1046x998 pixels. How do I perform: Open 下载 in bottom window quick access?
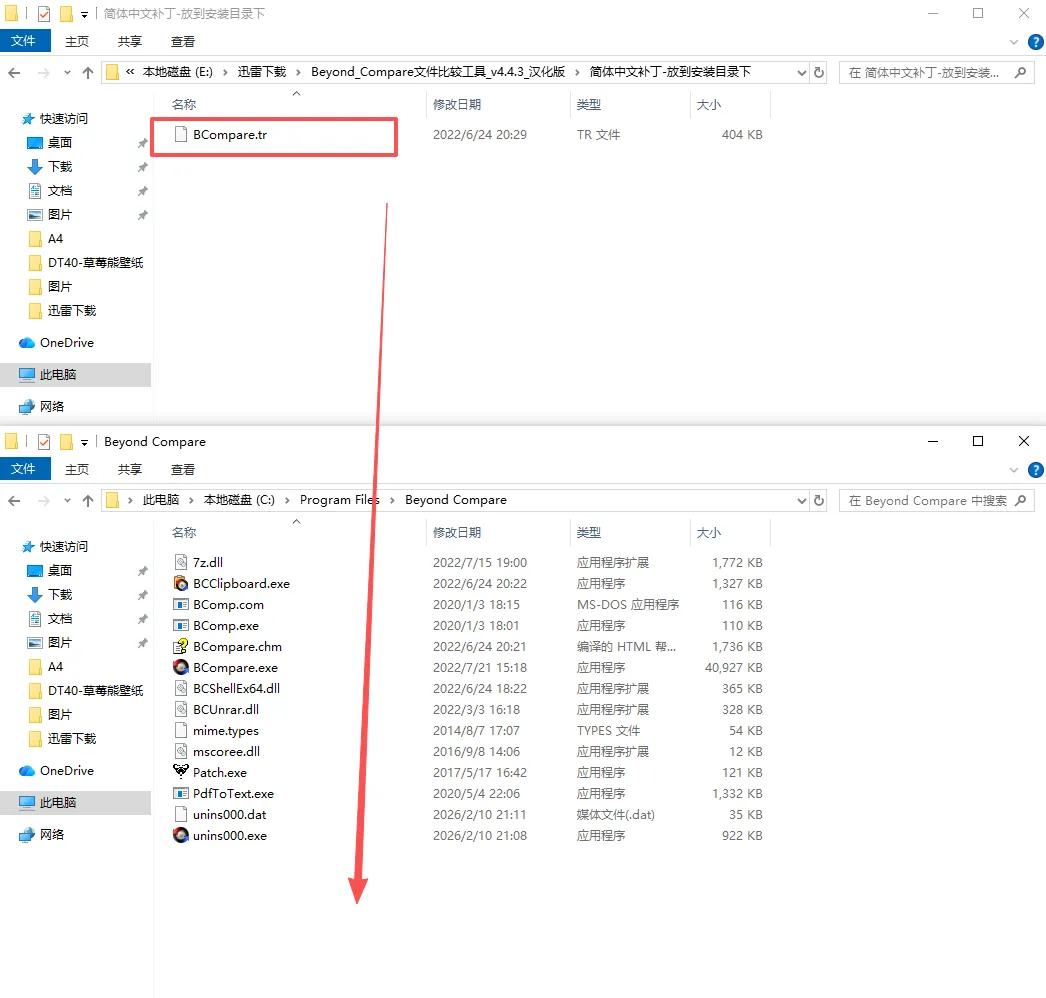click(59, 595)
